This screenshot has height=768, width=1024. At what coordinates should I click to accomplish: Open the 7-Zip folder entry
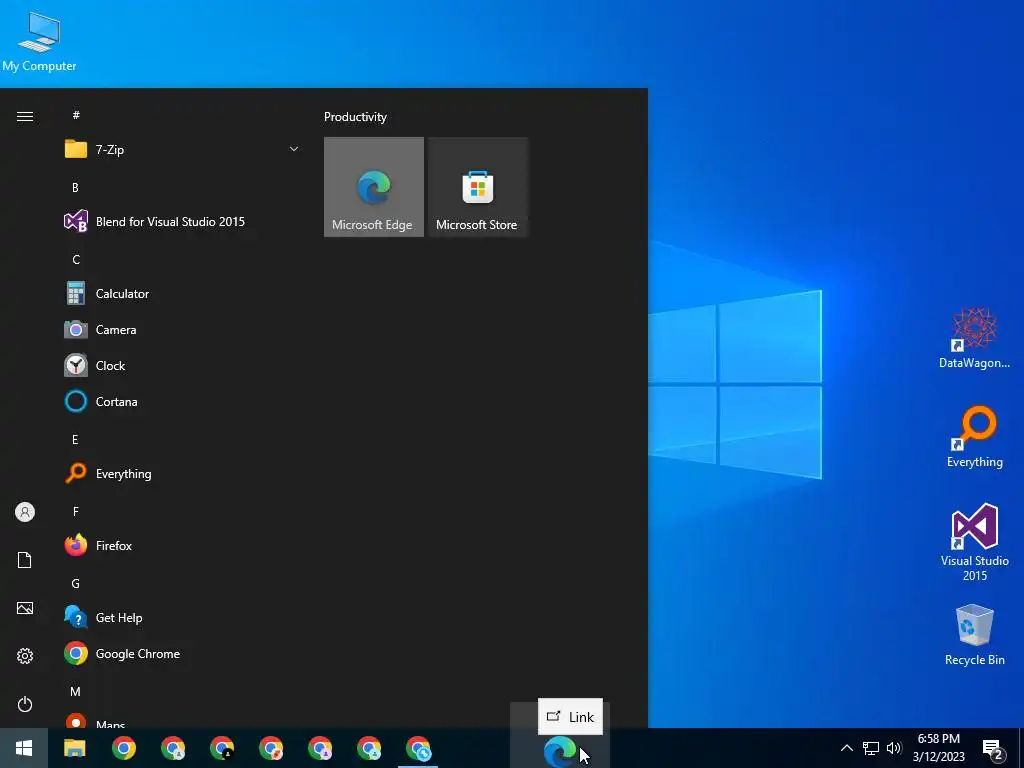(x=182, y=150)
